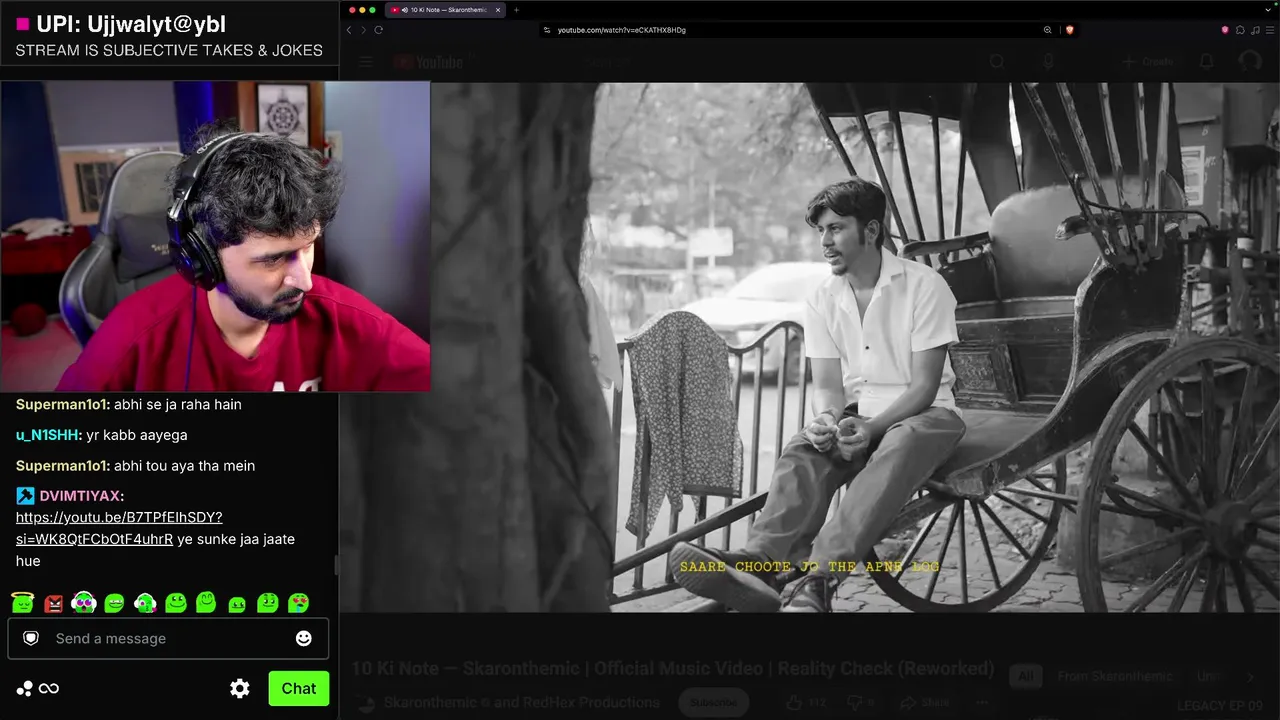Viewport: 1280px width, 720px height.
Task: Dislike the 10 Ki Note video
Action: [x=860, y=703]
